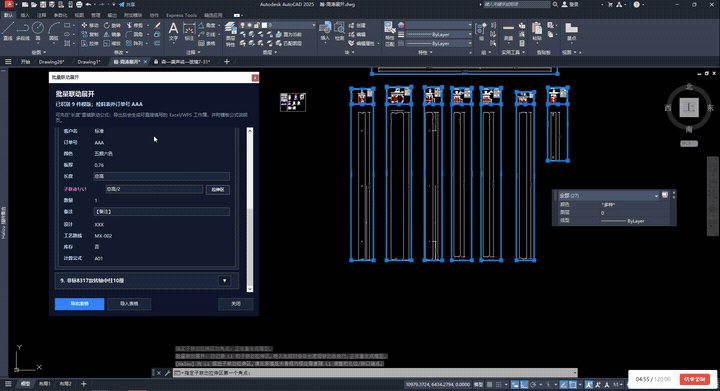Open the Measure (测量) utility

coord(508,31)
